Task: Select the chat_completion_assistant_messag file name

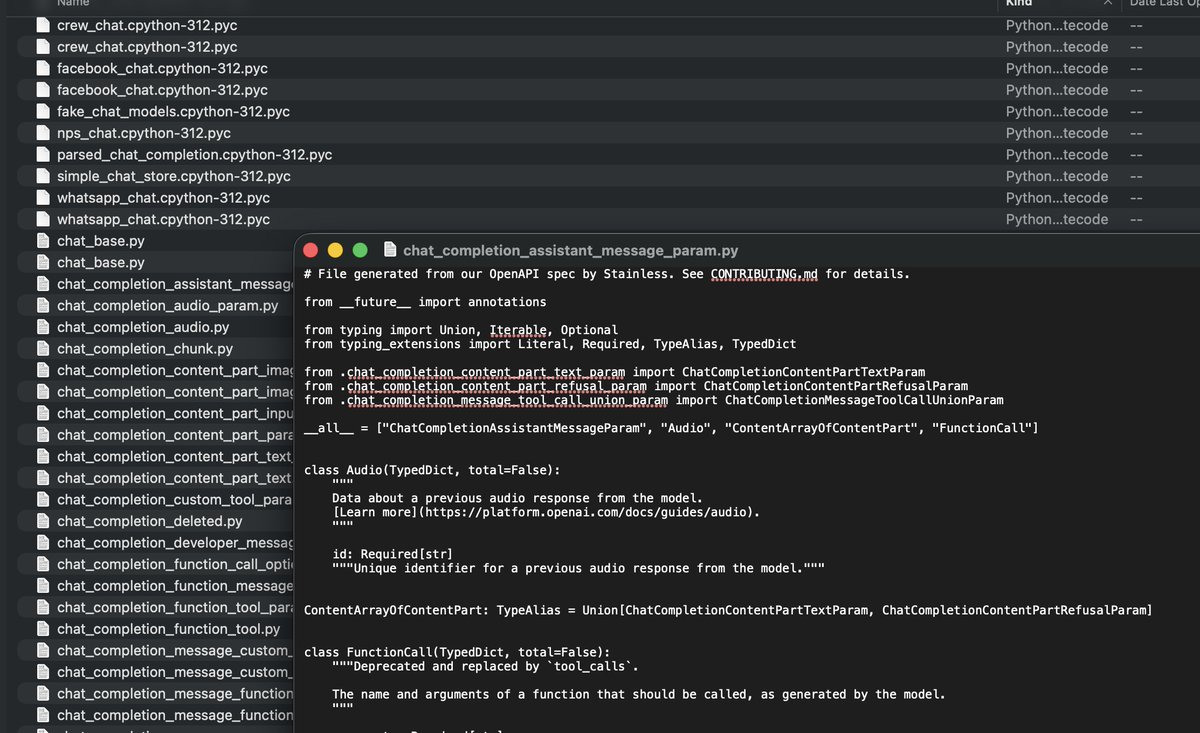Action: click(174, 284)
